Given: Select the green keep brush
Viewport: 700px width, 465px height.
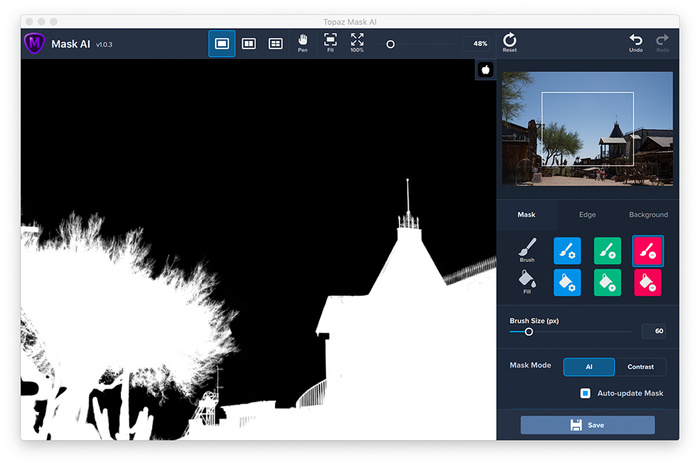Looking at the screenshot, I should (x=607, y=251).
